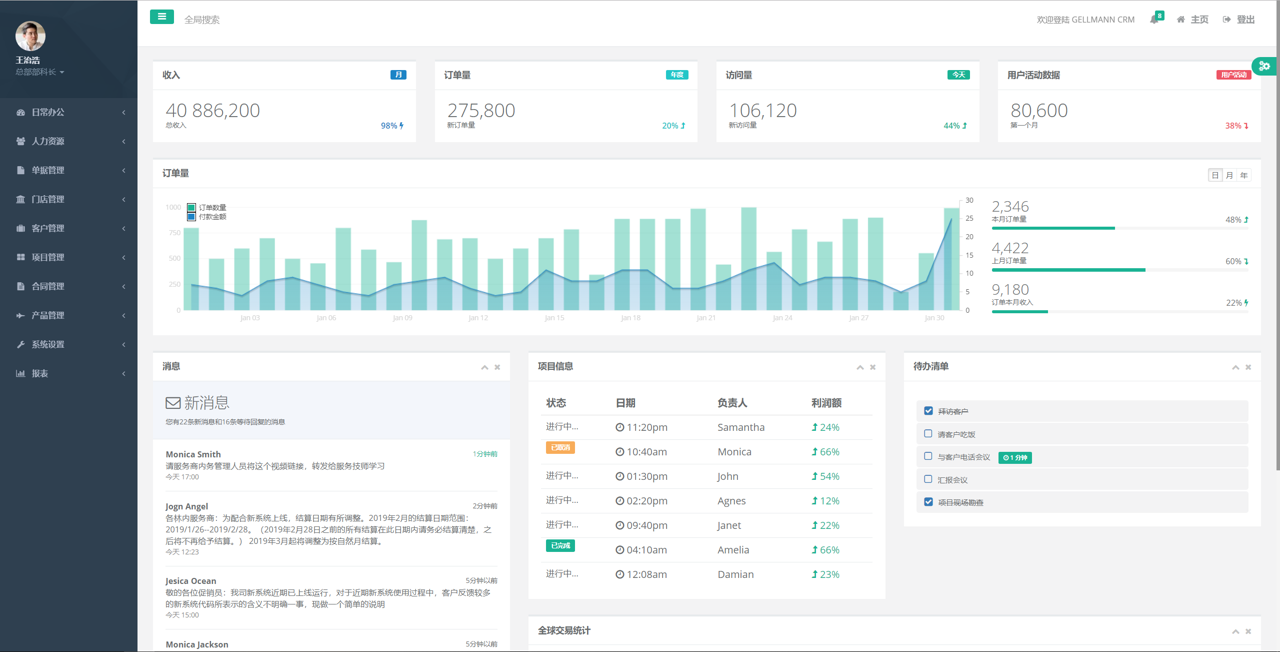The image size is (1280, 652).
Task: Click the 全局搜索 search field
Action: (x=240, y=20)
